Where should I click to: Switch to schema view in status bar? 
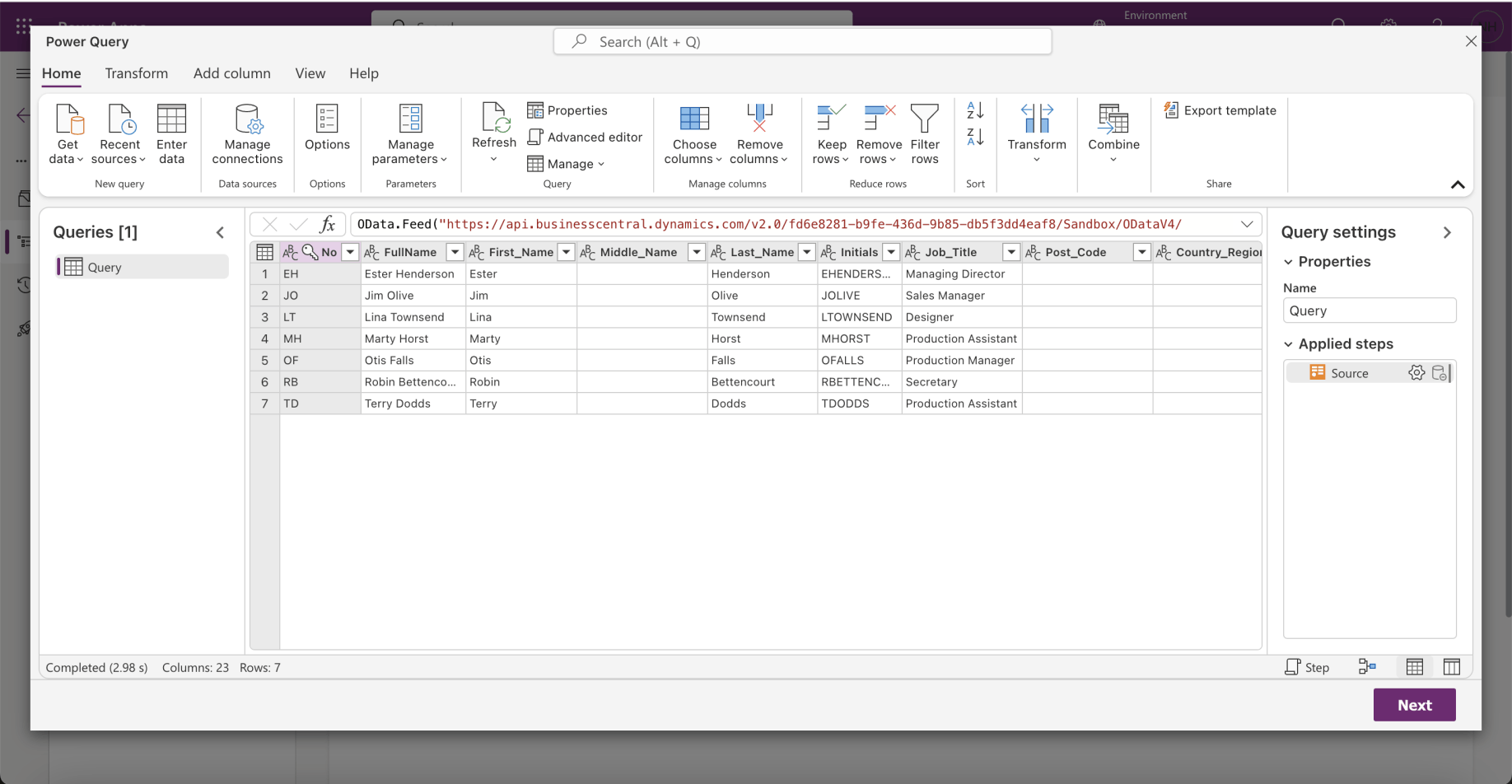1451,667
